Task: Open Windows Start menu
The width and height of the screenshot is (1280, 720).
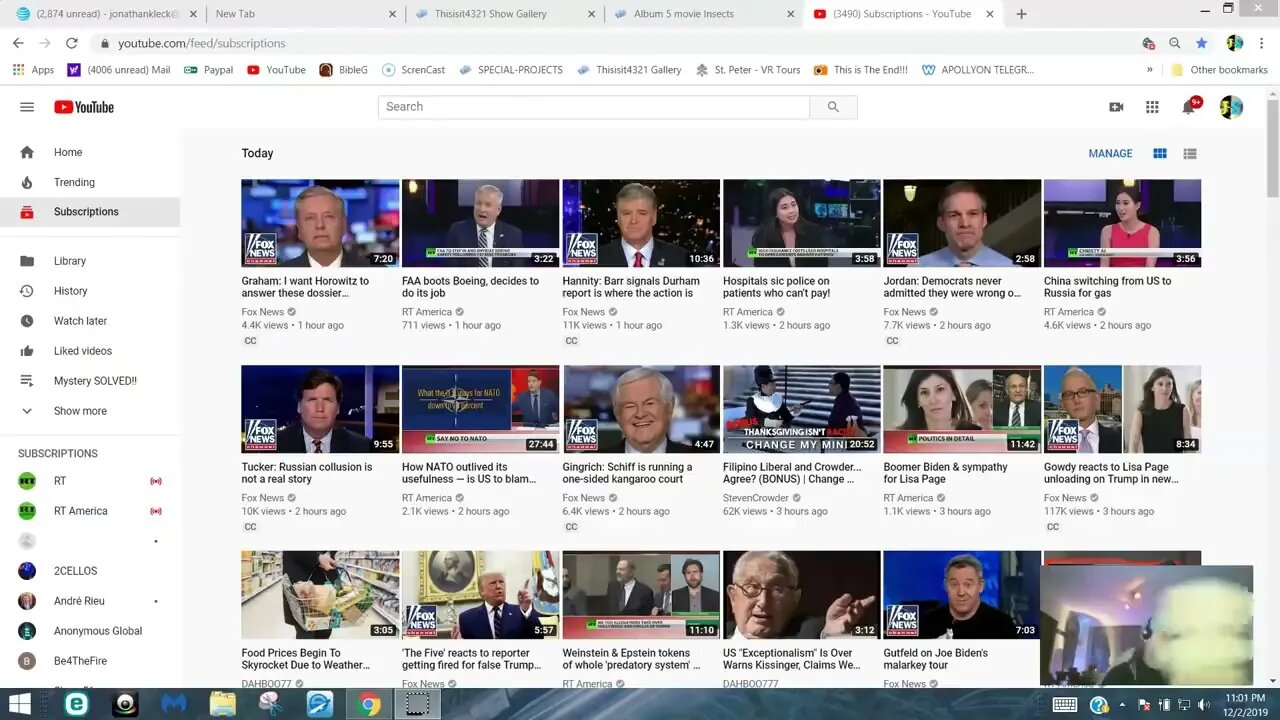Action: 19,704
